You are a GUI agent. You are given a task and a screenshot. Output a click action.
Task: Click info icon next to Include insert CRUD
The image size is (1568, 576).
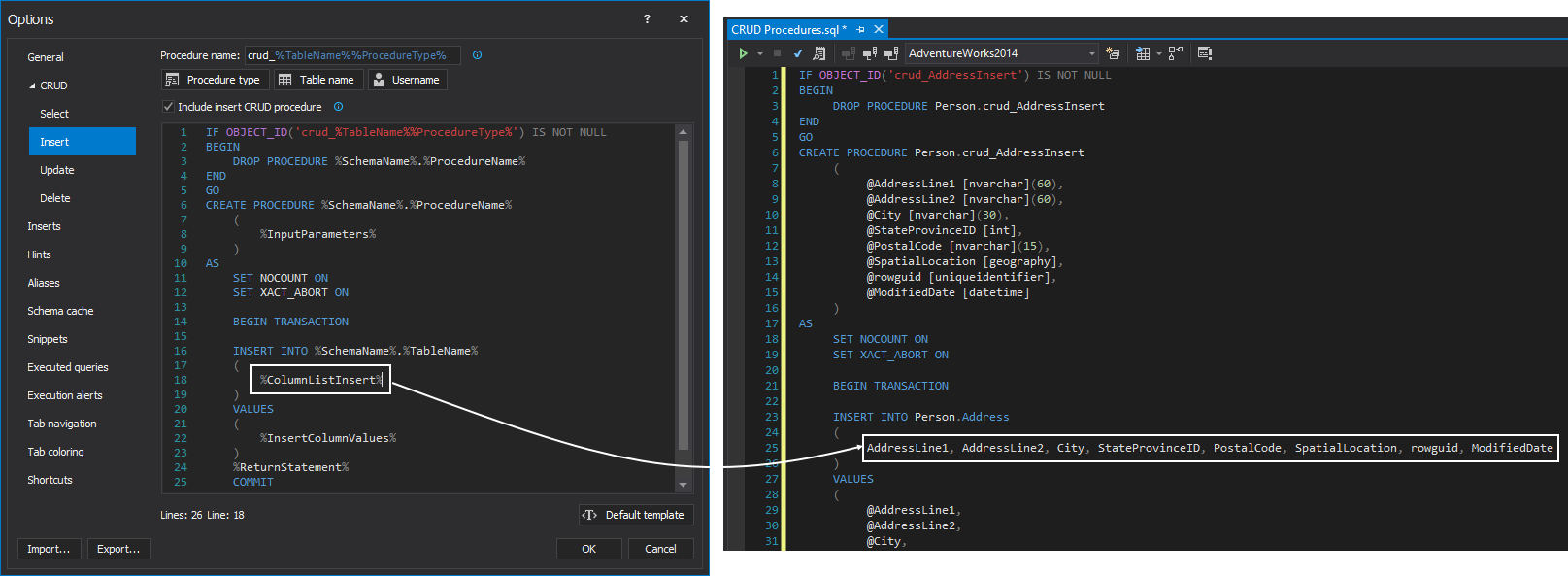(x=338, y=107)
